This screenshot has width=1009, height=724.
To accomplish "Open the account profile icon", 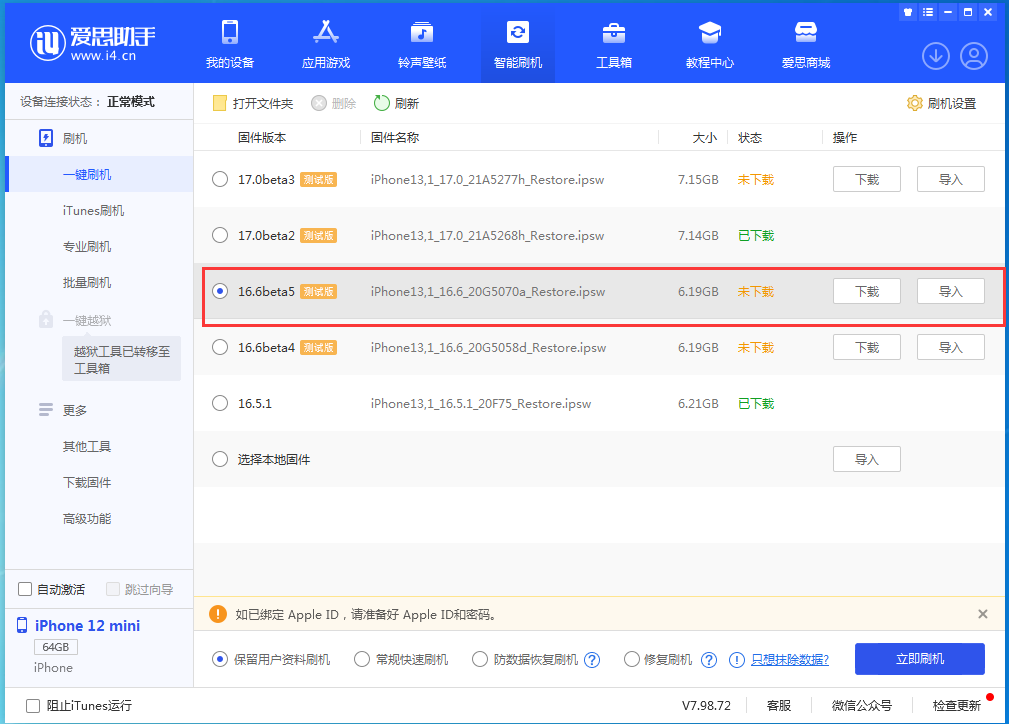I will tap(974, 56).
